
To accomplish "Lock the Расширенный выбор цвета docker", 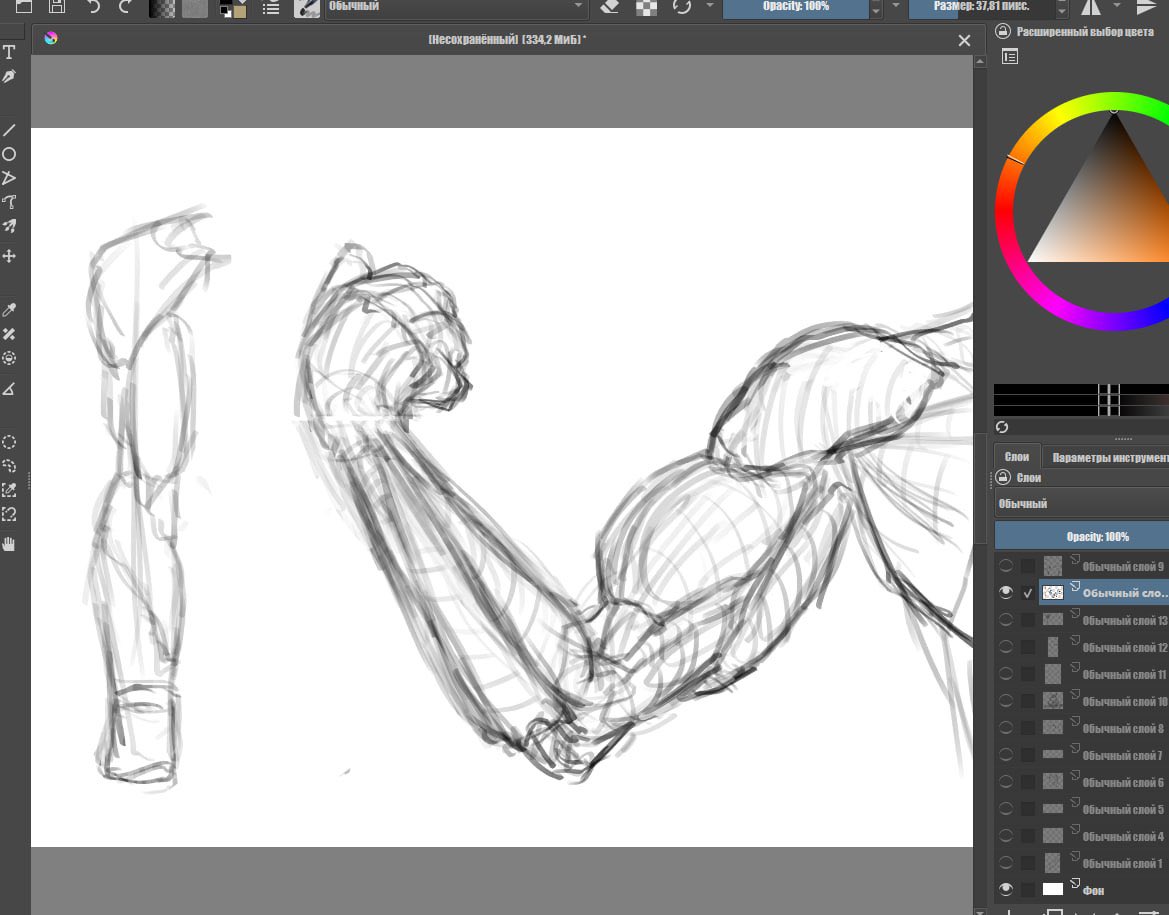I will [x=1003, y=31].
